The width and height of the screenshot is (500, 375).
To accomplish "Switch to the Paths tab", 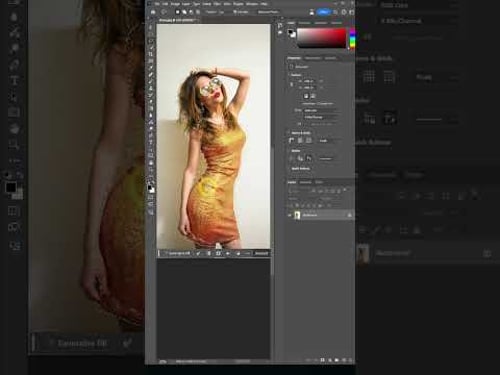I will coord(319,182).
